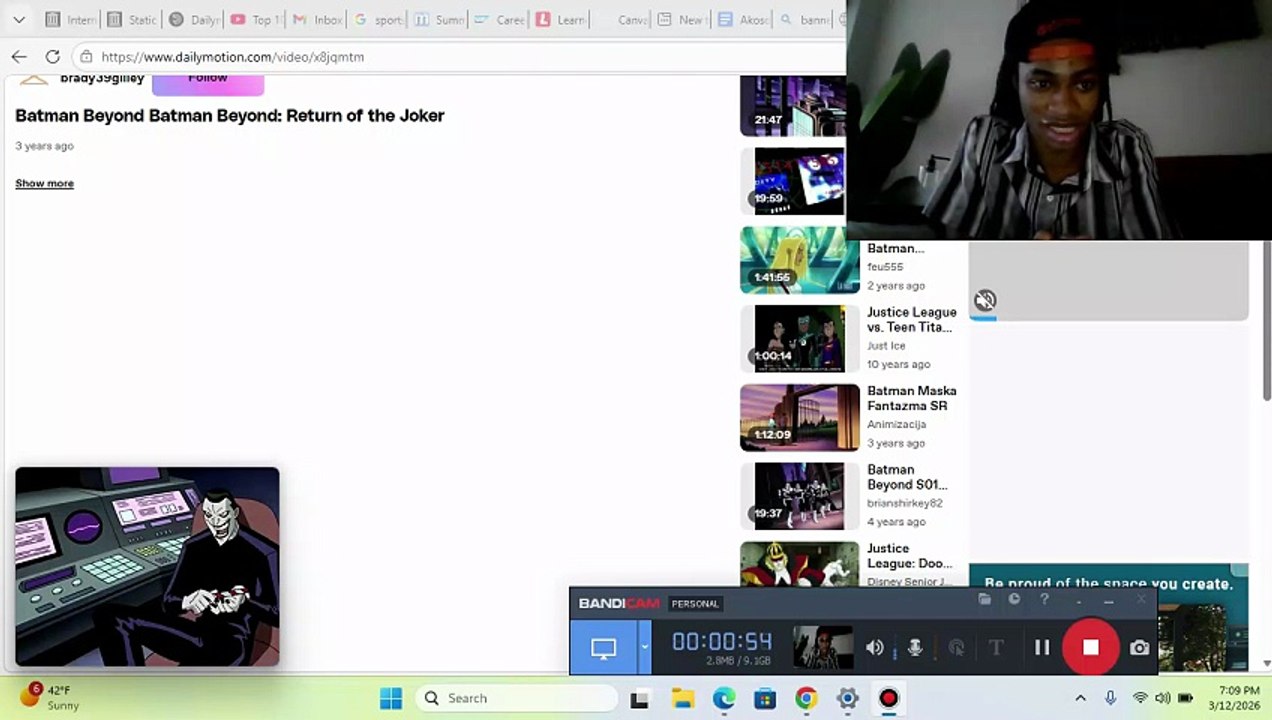Unmute the advertisement video

pos(985,300)
